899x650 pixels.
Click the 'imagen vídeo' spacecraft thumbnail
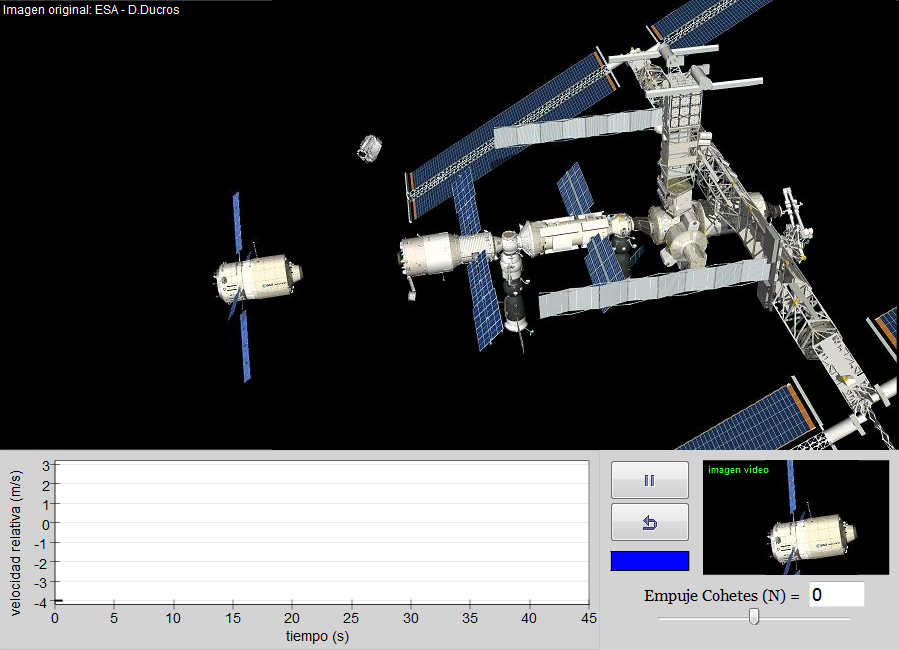coord(796,517)
